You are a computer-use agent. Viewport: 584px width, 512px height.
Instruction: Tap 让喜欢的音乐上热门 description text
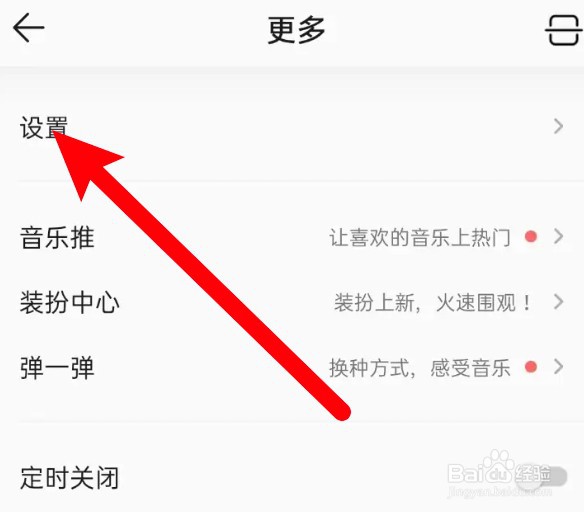click(420, 237)
